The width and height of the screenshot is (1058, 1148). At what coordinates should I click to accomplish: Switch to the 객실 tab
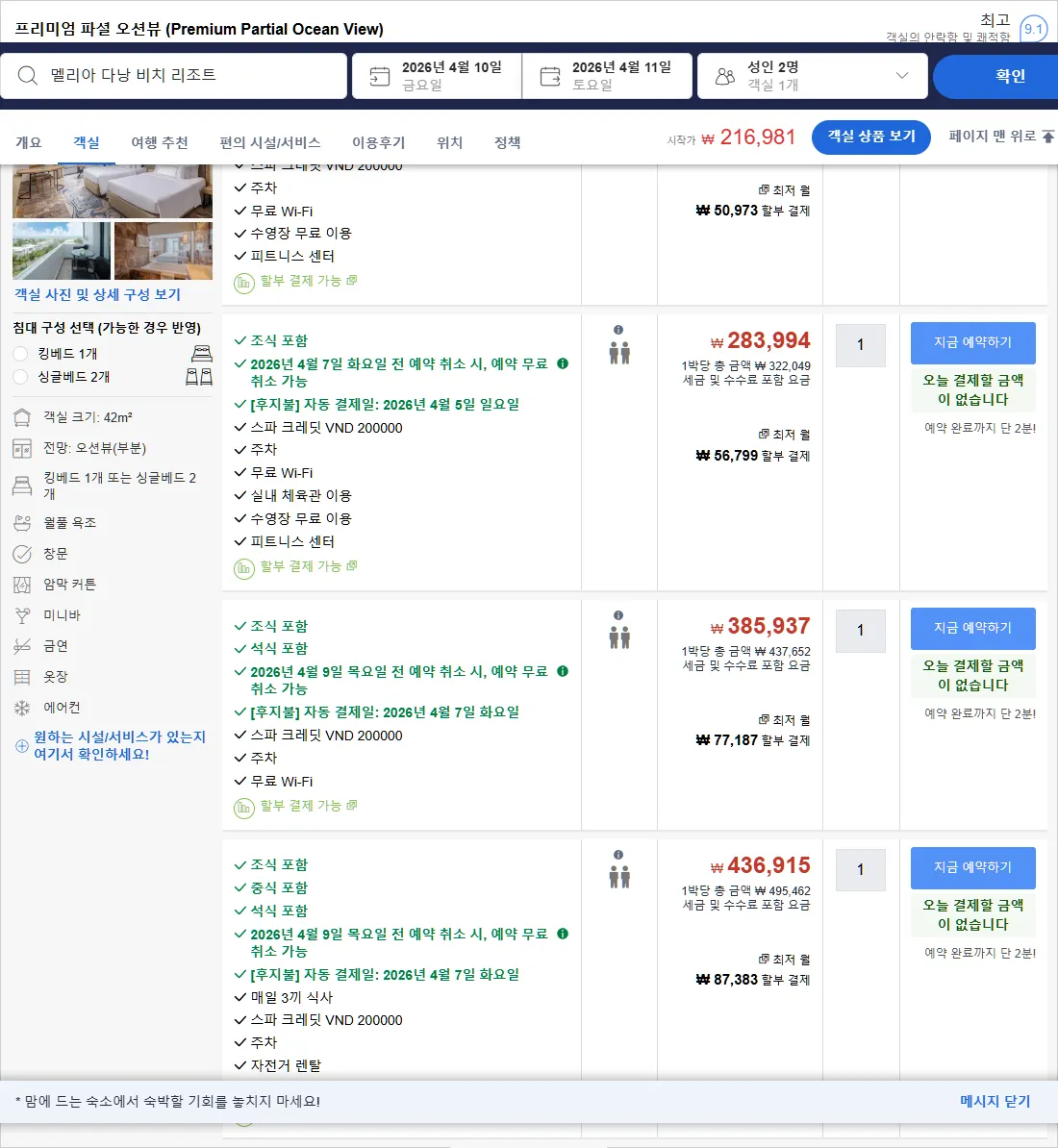pos(87,142)
